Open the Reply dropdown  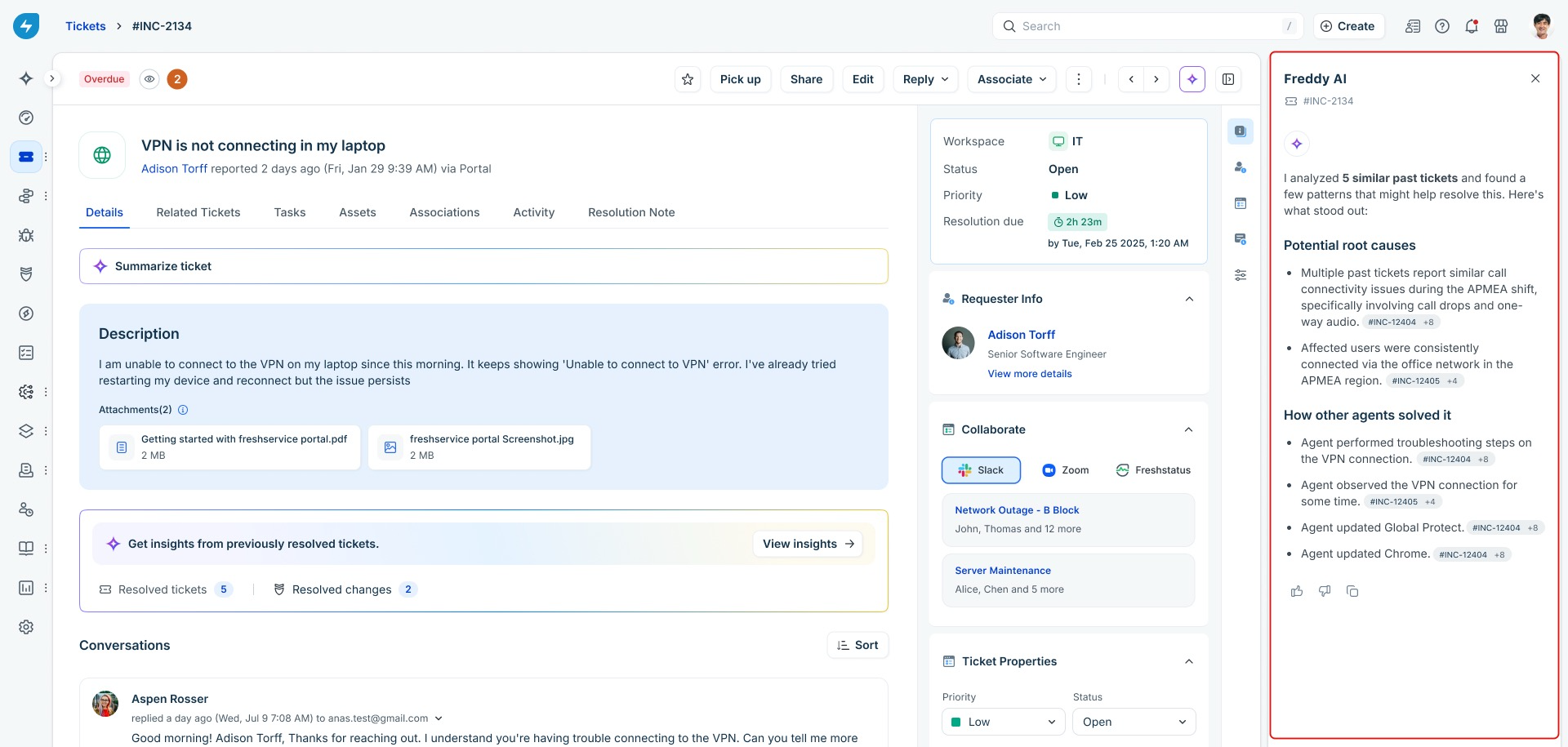(925, 79)
